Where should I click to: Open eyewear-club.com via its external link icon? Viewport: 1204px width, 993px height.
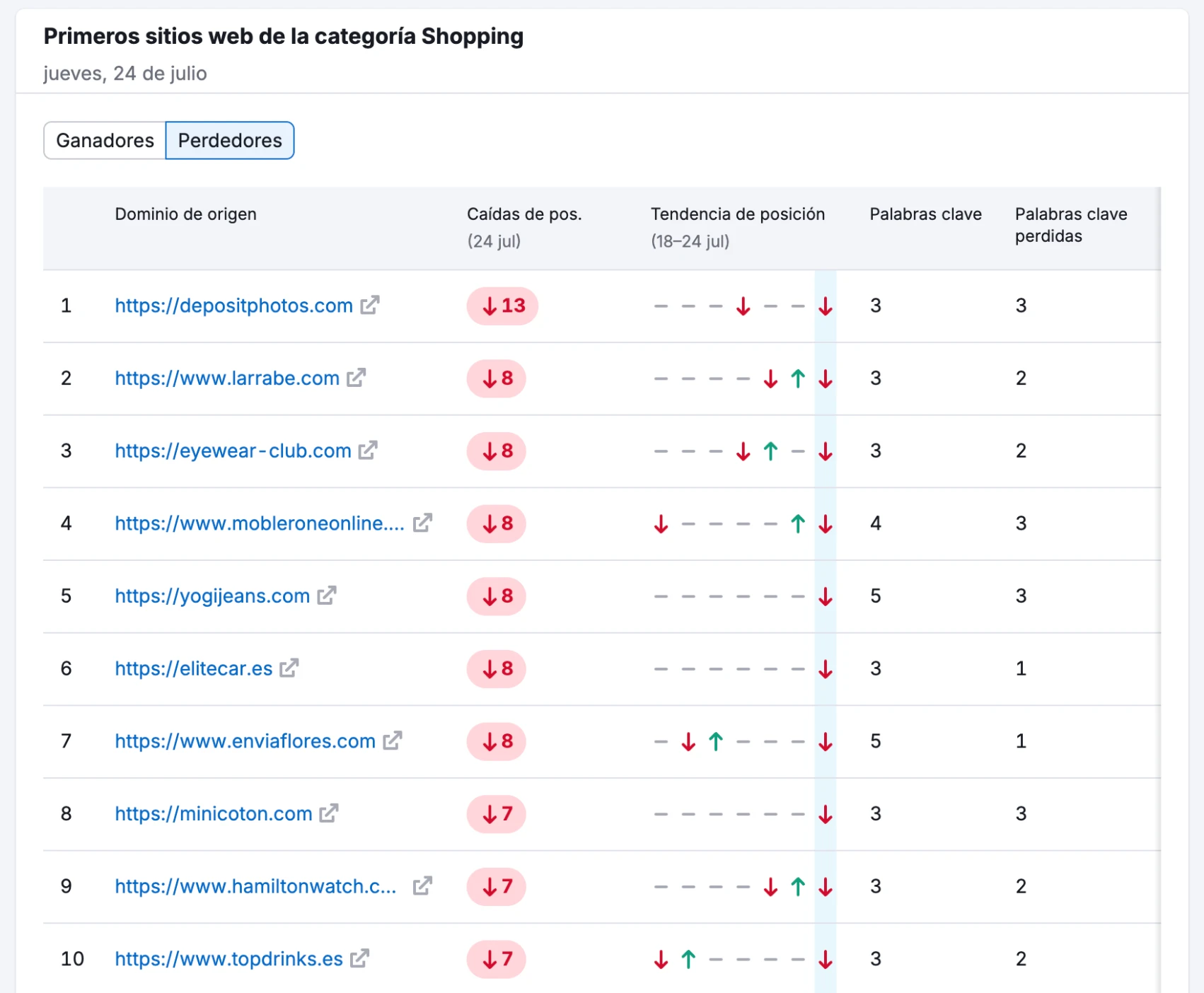pos(367,451)
